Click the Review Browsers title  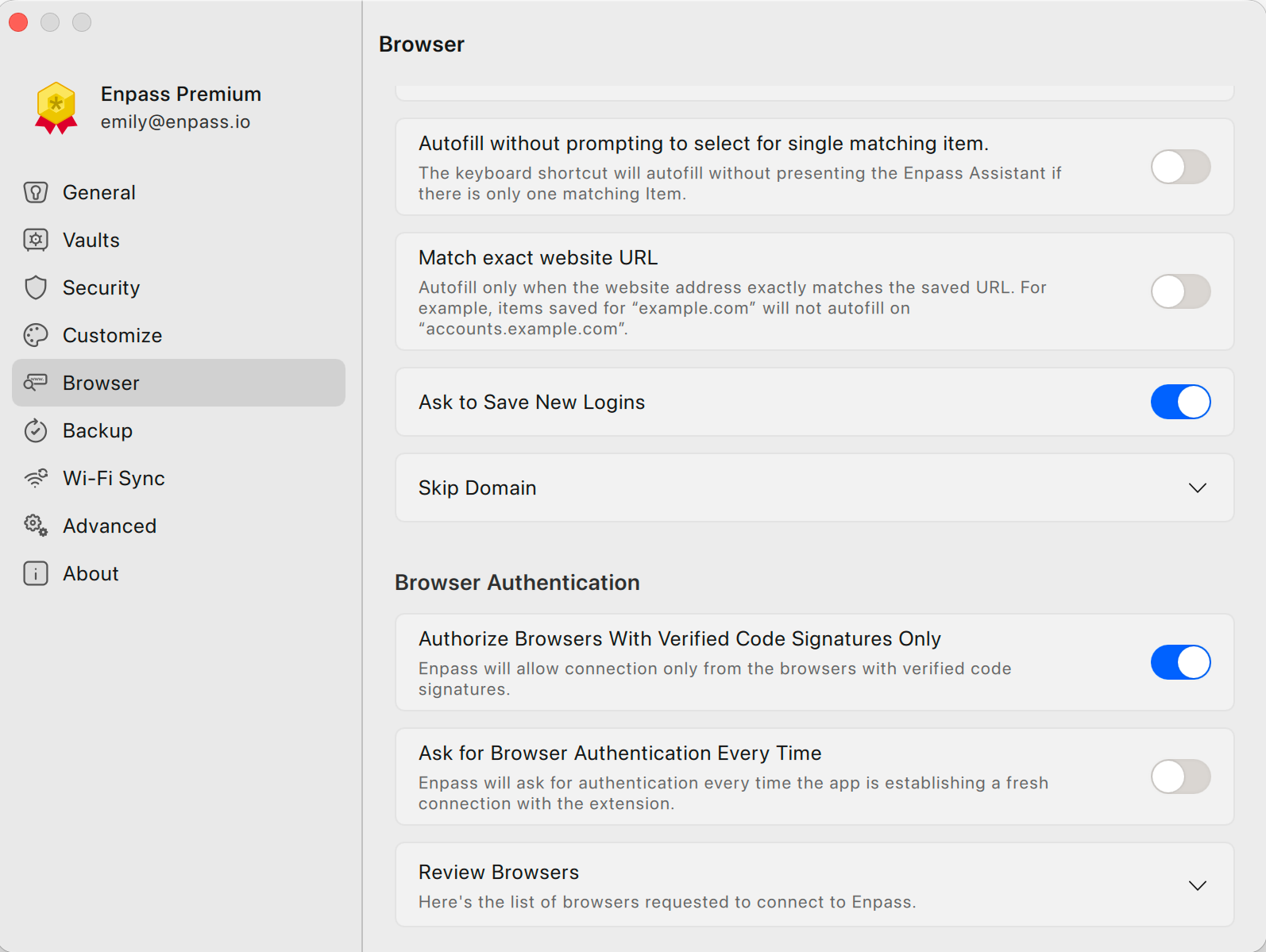click(499, 872)
